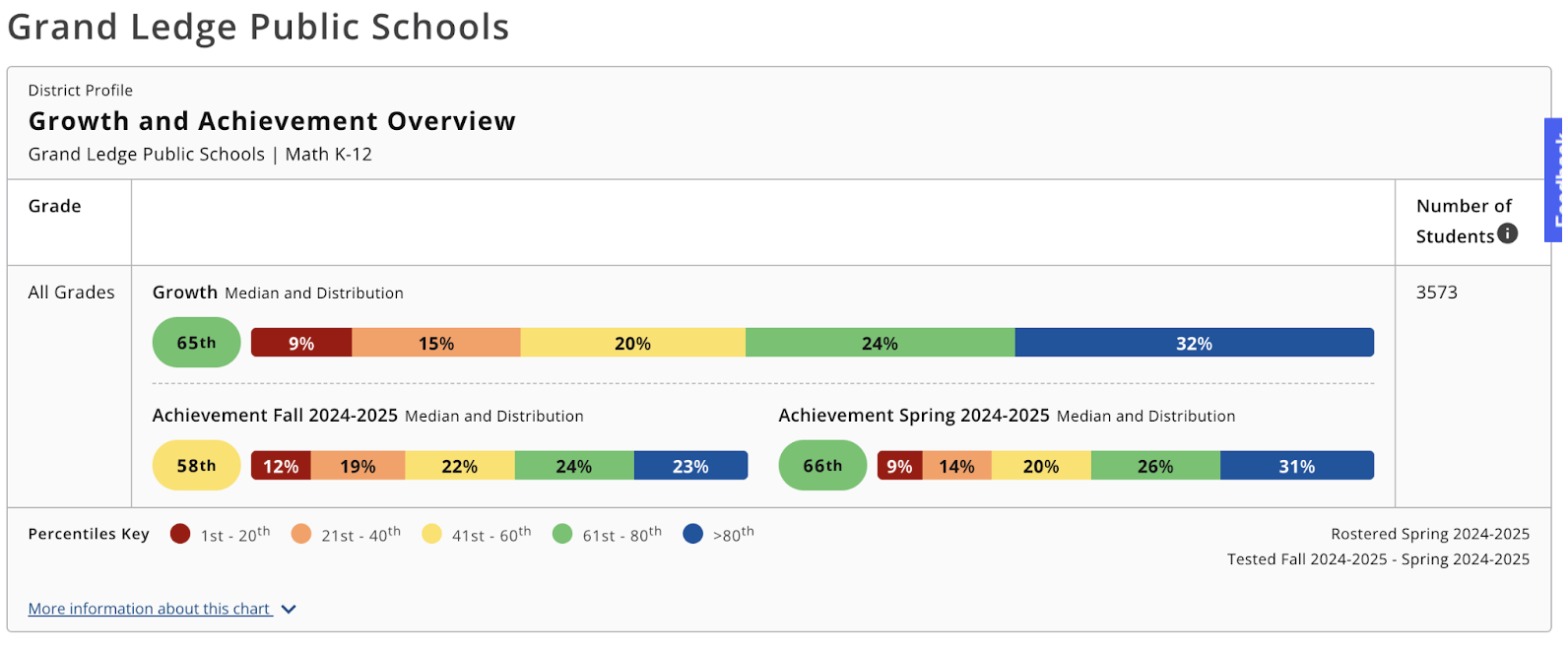The image size is (1568, 651).
Task: Click the Percentiles Key label
Action: pos(89,534)
